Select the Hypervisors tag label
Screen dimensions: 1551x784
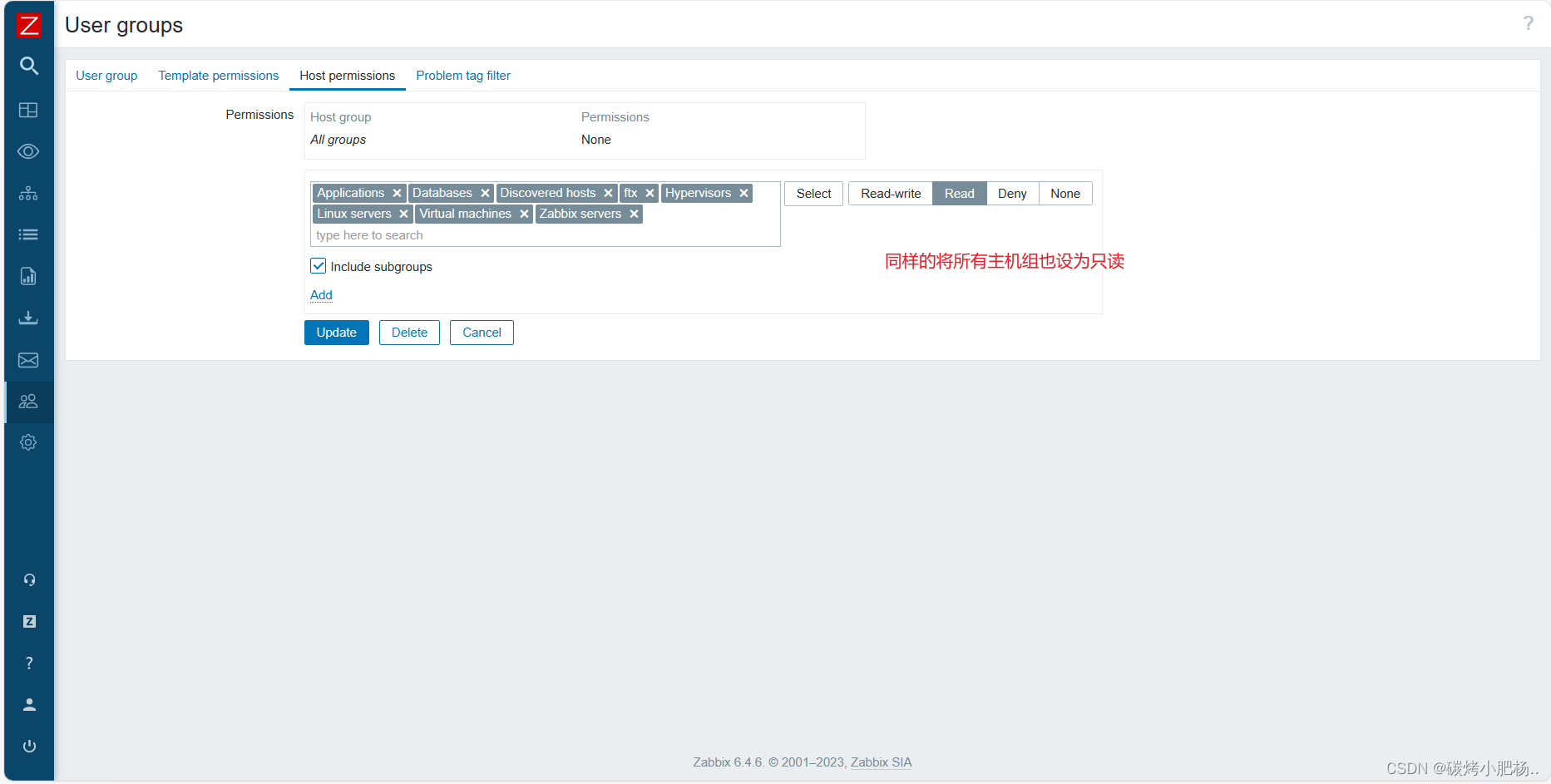point(698,193)
